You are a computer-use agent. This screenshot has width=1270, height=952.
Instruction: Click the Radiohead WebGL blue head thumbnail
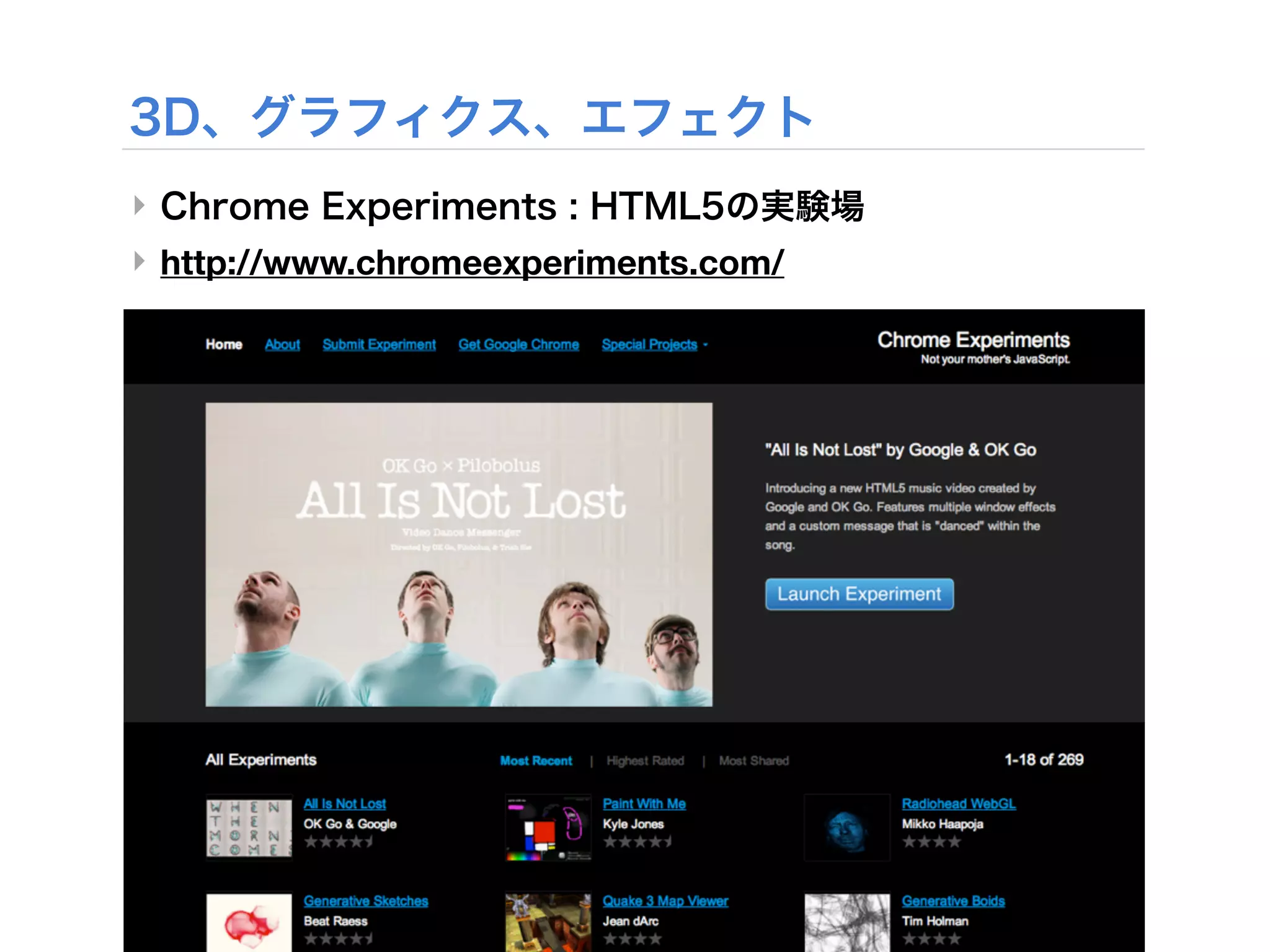pos(847,828)
